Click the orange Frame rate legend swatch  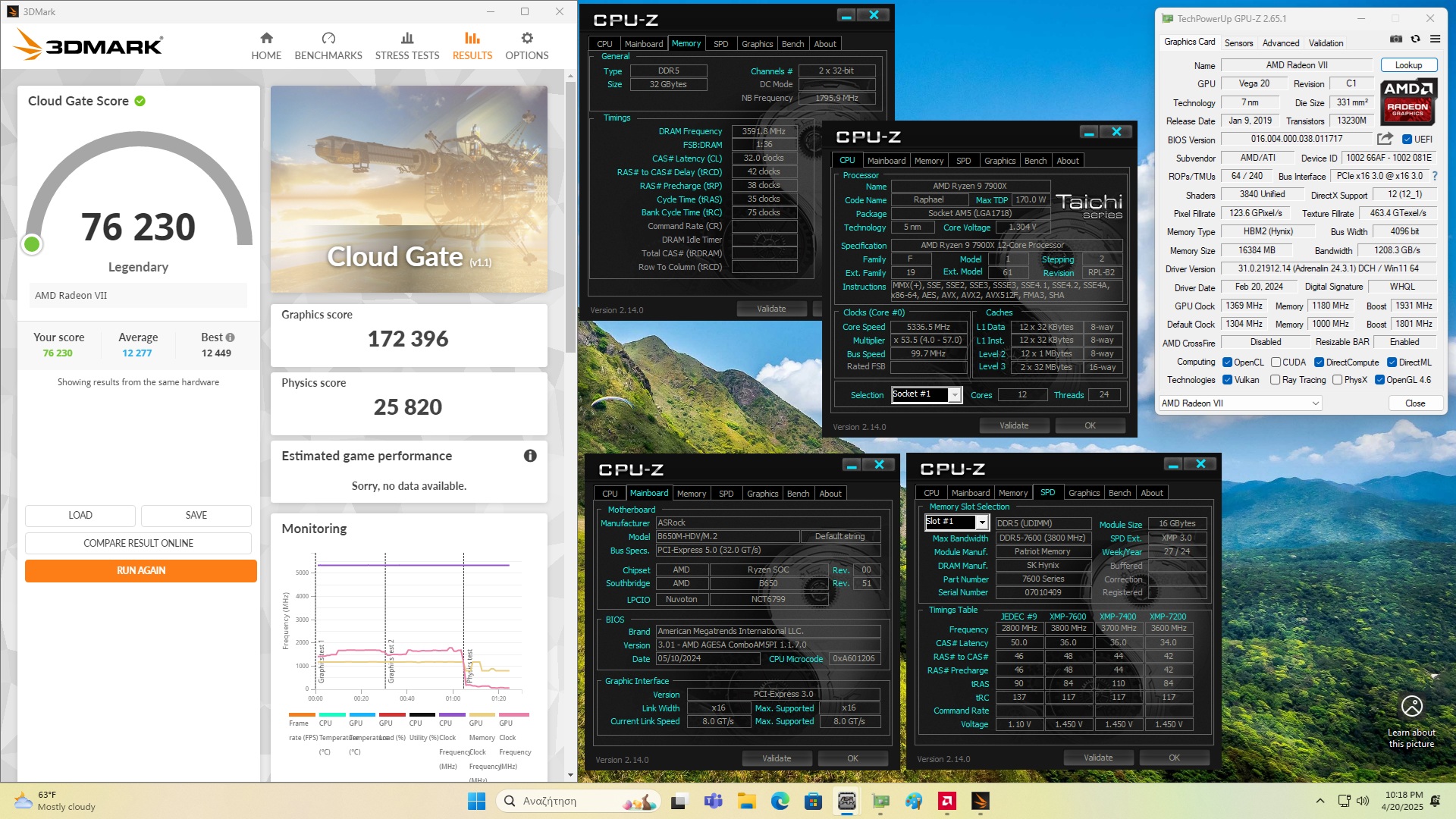(302, 714)
